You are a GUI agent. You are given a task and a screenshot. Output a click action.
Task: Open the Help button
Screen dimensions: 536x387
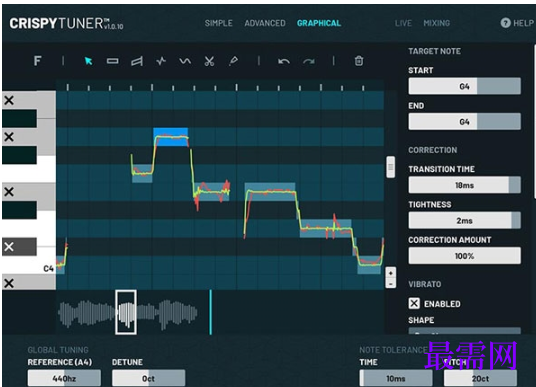[x=517, y=23]
